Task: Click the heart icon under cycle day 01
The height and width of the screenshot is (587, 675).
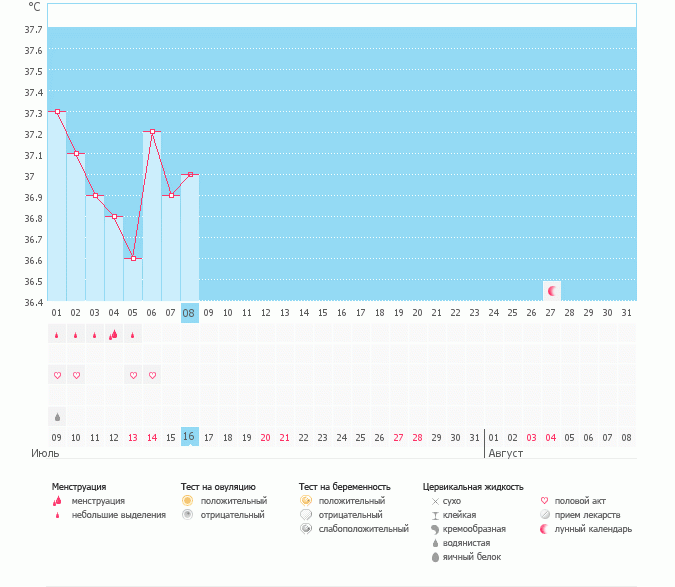Action: (57, 375)
